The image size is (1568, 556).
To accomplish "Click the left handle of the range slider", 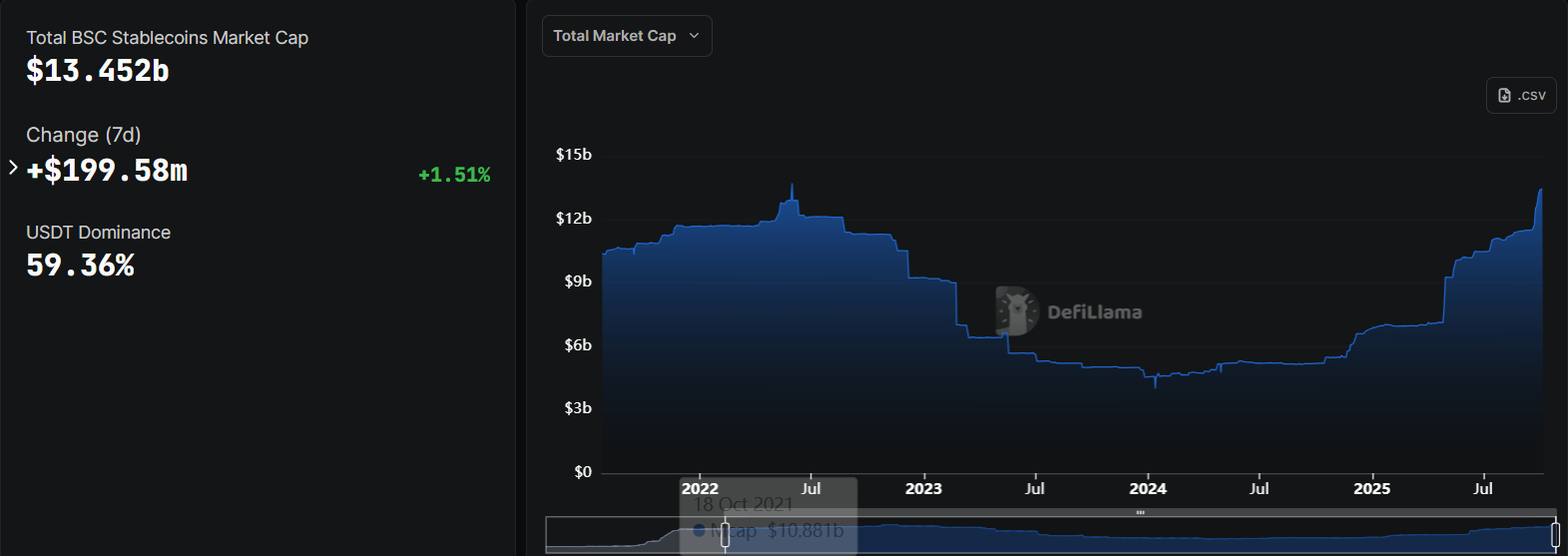I will tap(726, 535).
